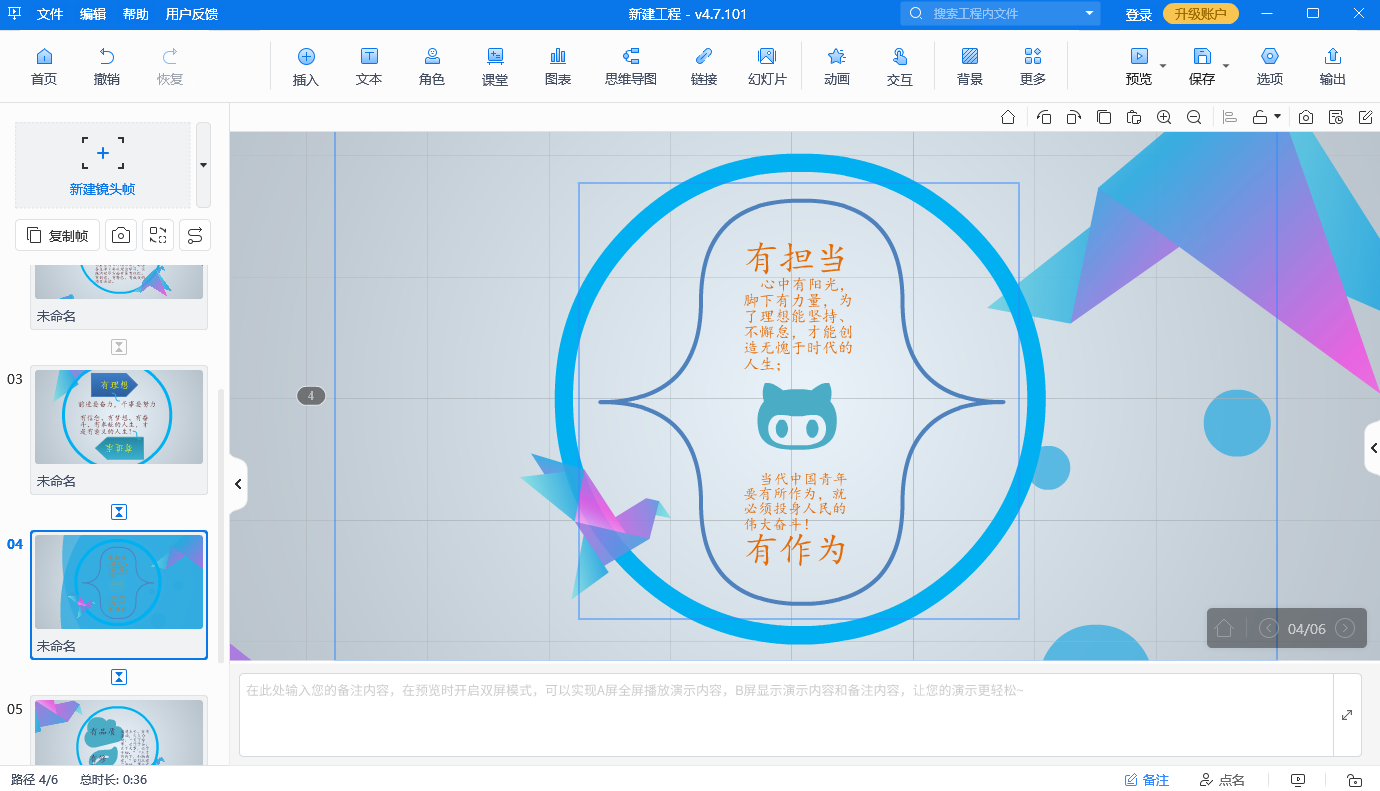Viewport: 1380px width, 791px height.
Task: Export the project with 输出
Action: (1333, 66)
